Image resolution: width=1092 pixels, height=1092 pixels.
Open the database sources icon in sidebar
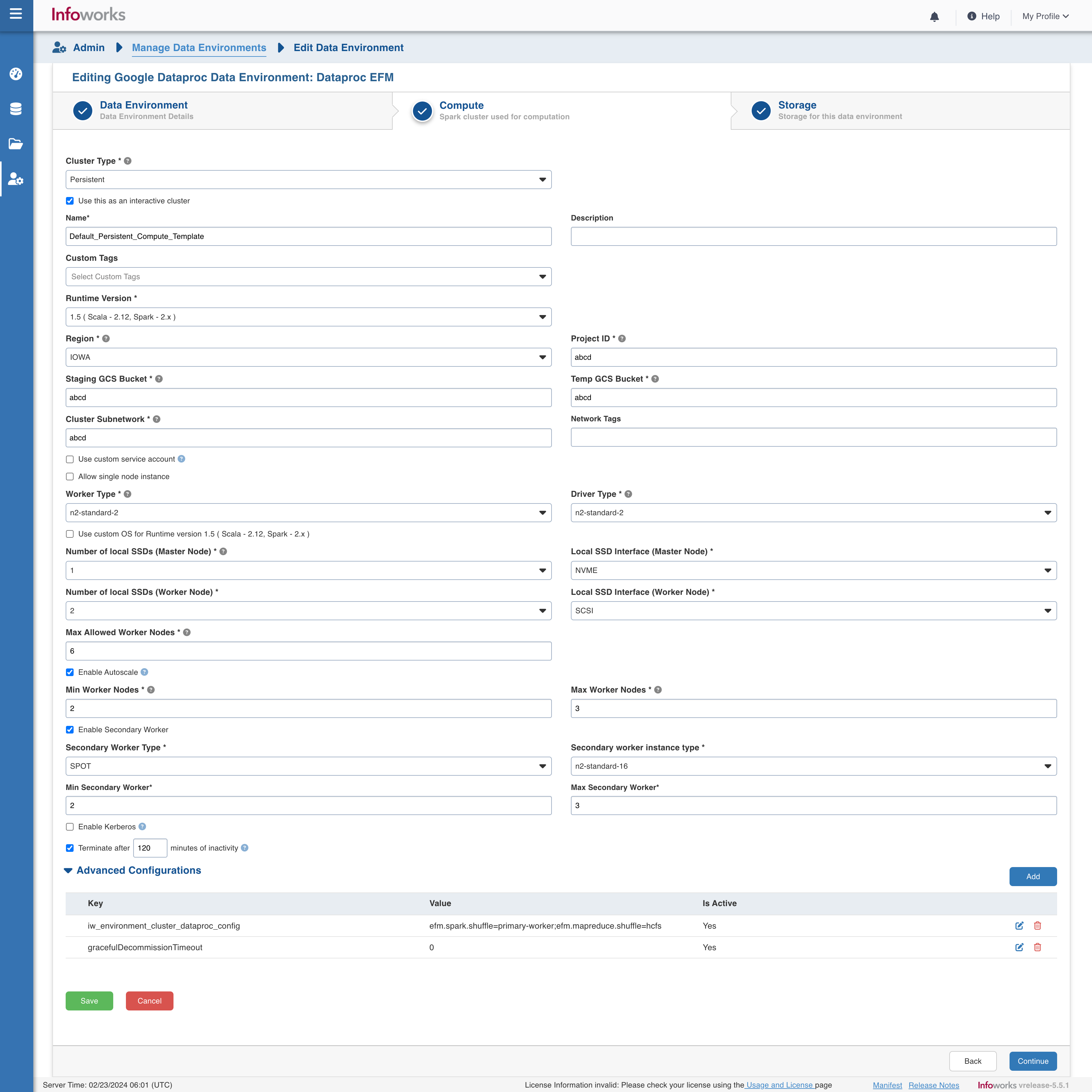point(16,109)
